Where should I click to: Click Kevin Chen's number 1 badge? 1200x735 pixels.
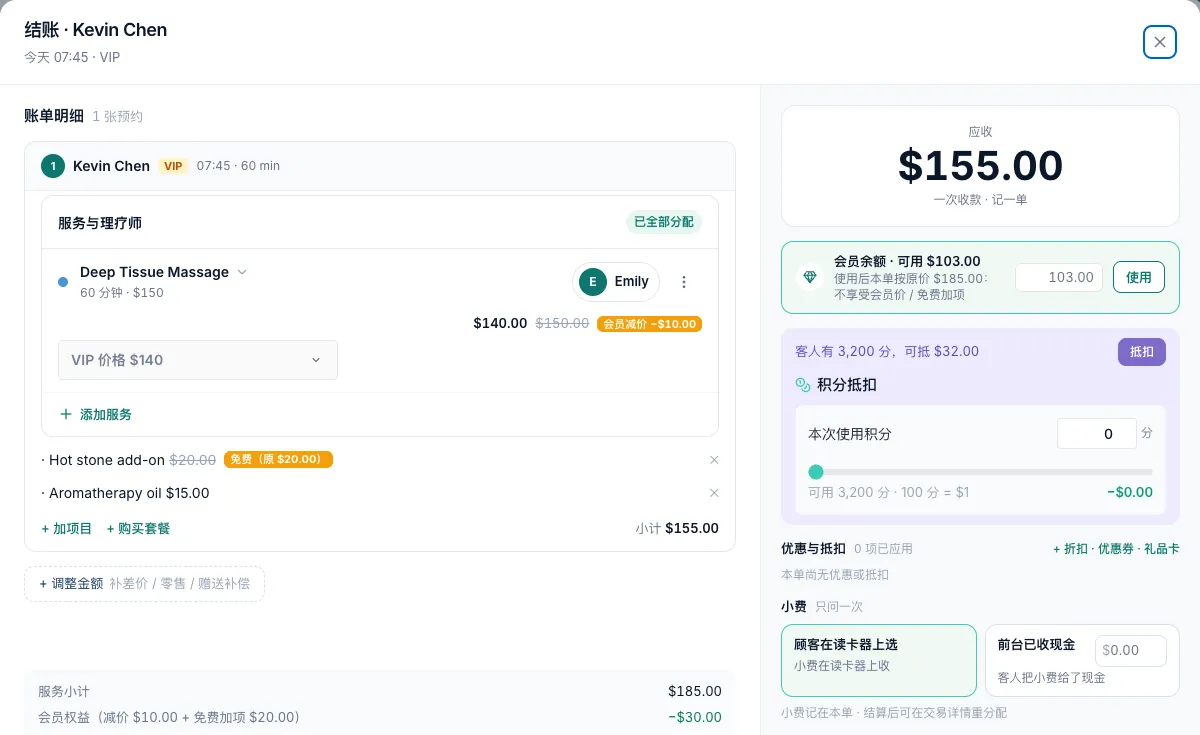[53, 166]
